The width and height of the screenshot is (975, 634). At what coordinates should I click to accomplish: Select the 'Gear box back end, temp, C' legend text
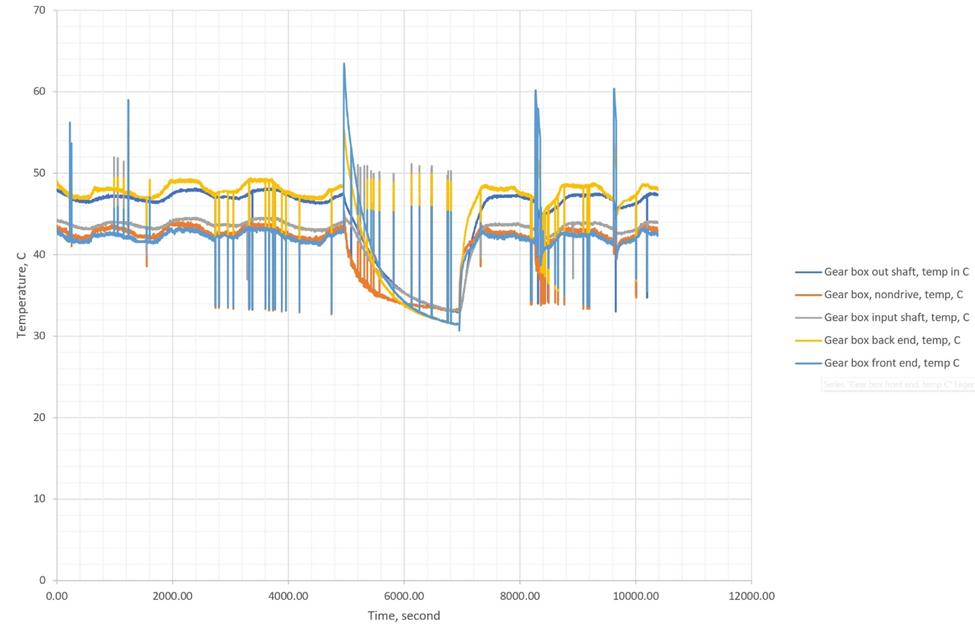[x=893, y=341]
